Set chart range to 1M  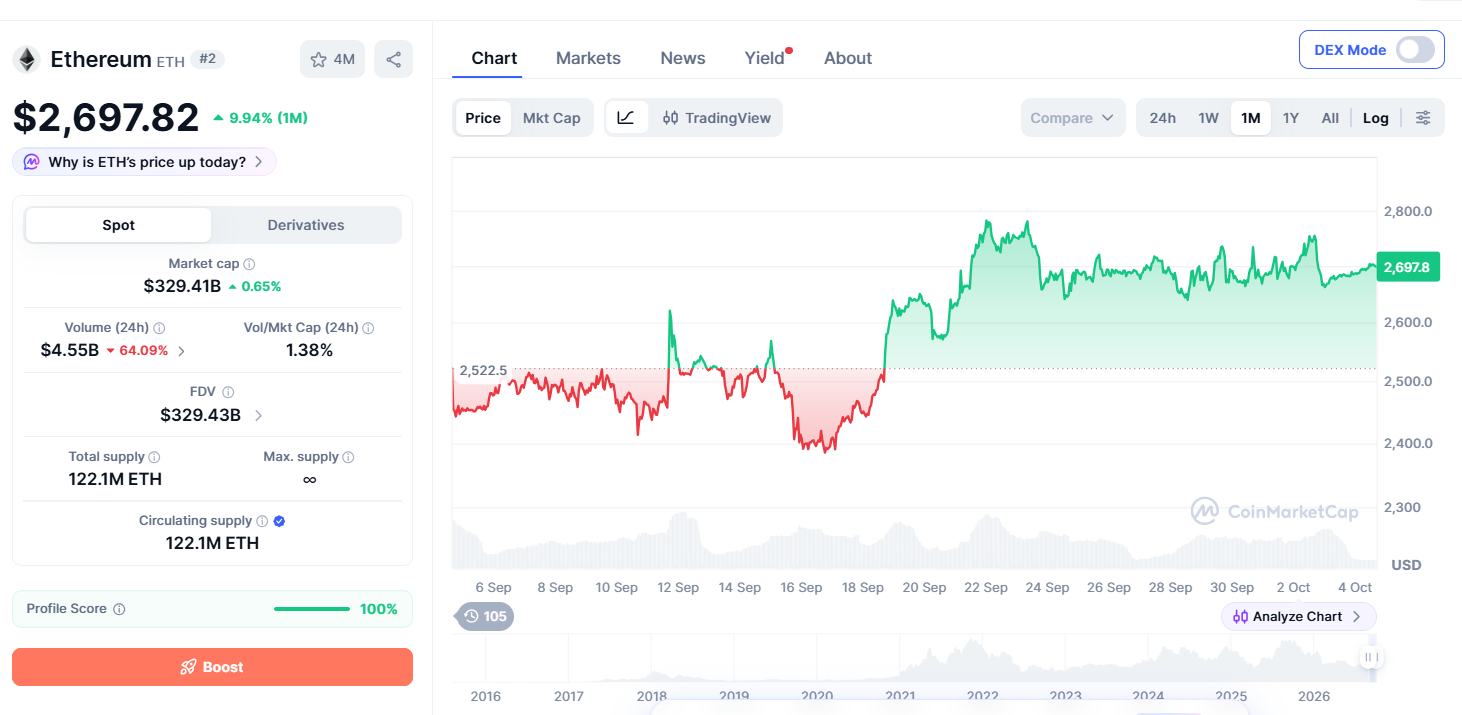point(1251,118)
